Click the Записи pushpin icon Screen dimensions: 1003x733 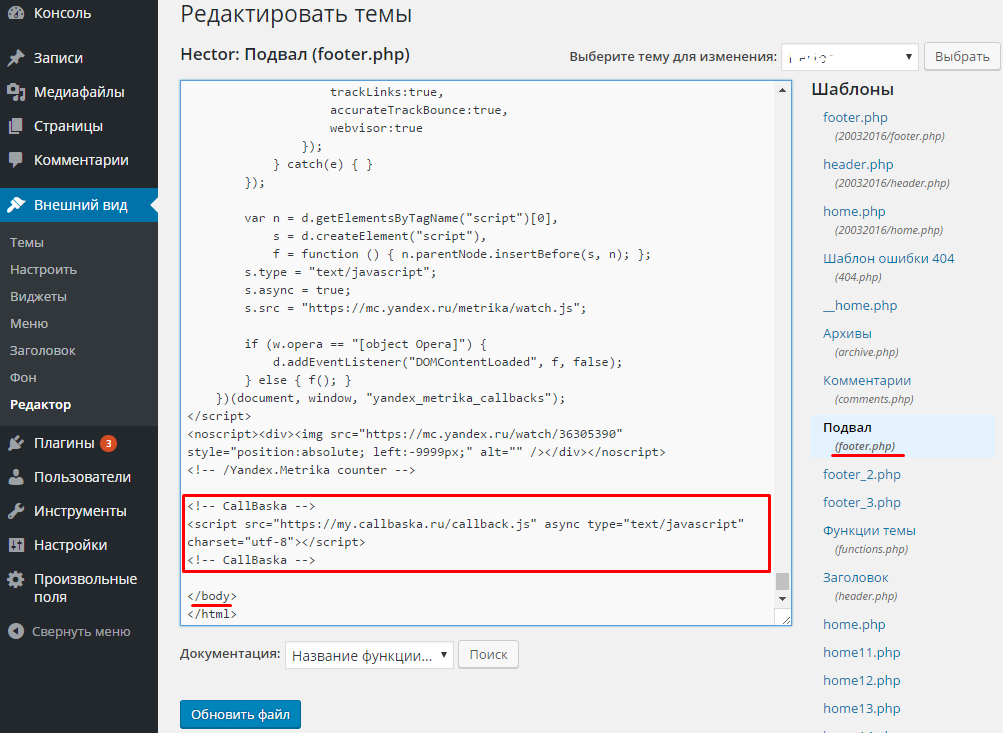pyautogui.click(x=16, y=58)
